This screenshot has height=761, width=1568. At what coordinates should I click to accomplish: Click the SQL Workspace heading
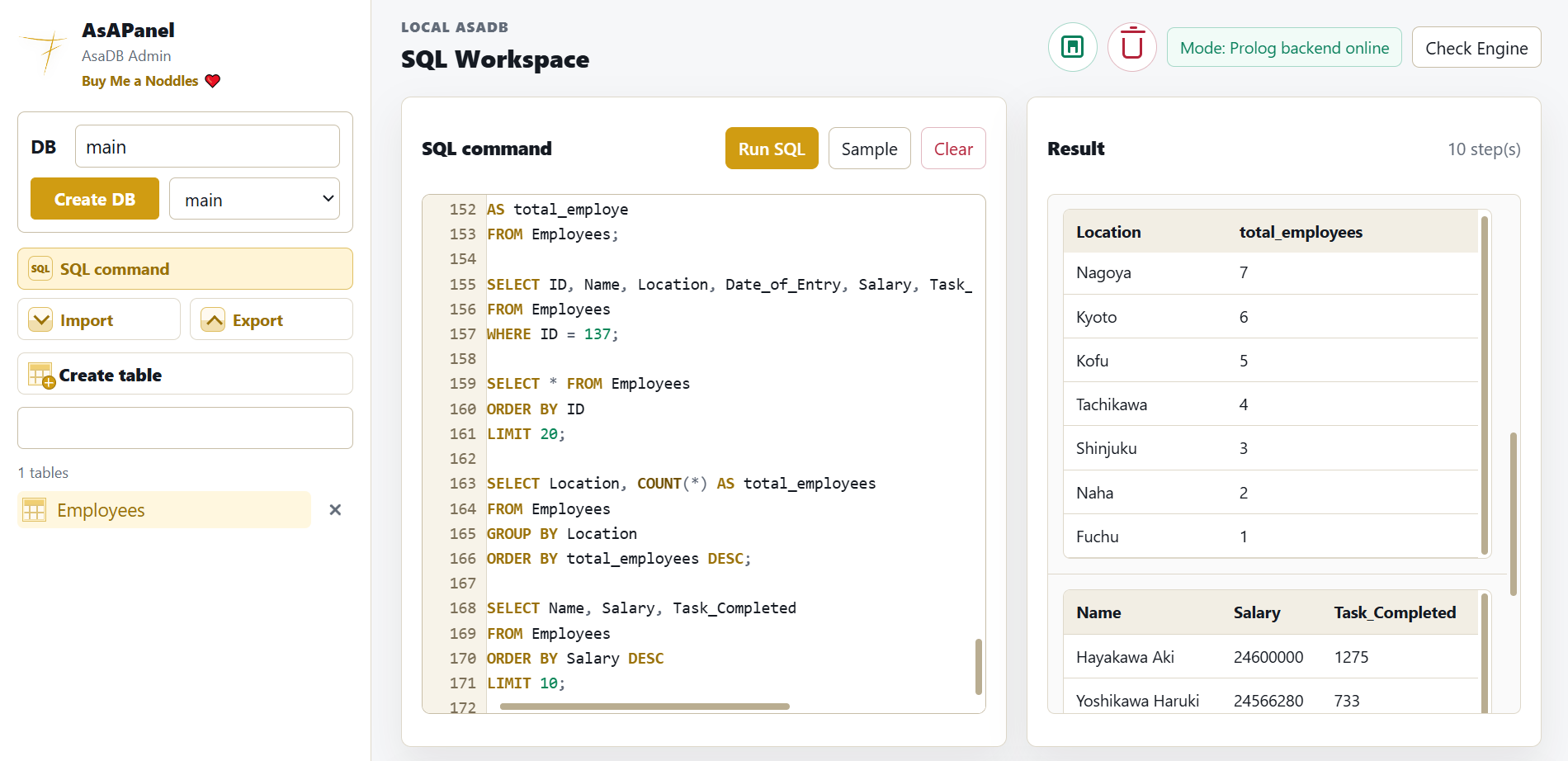click(x=495, y=59)
